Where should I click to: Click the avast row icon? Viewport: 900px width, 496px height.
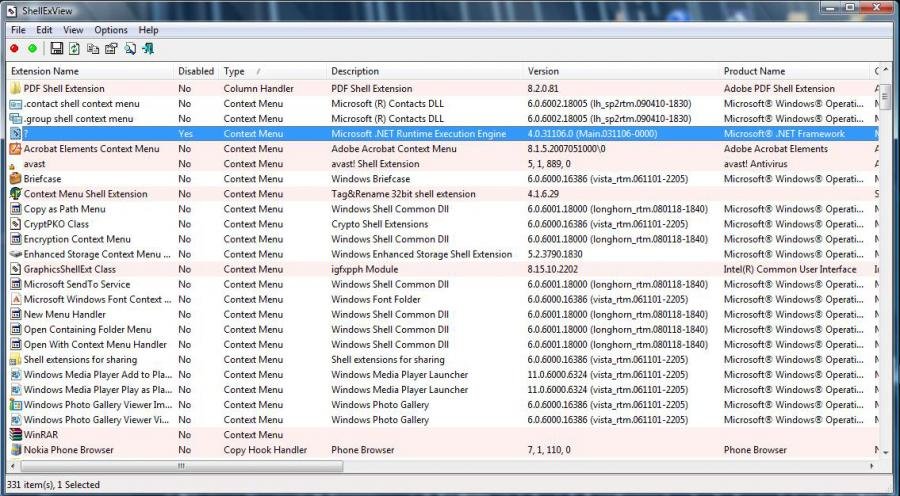[13, 165]
